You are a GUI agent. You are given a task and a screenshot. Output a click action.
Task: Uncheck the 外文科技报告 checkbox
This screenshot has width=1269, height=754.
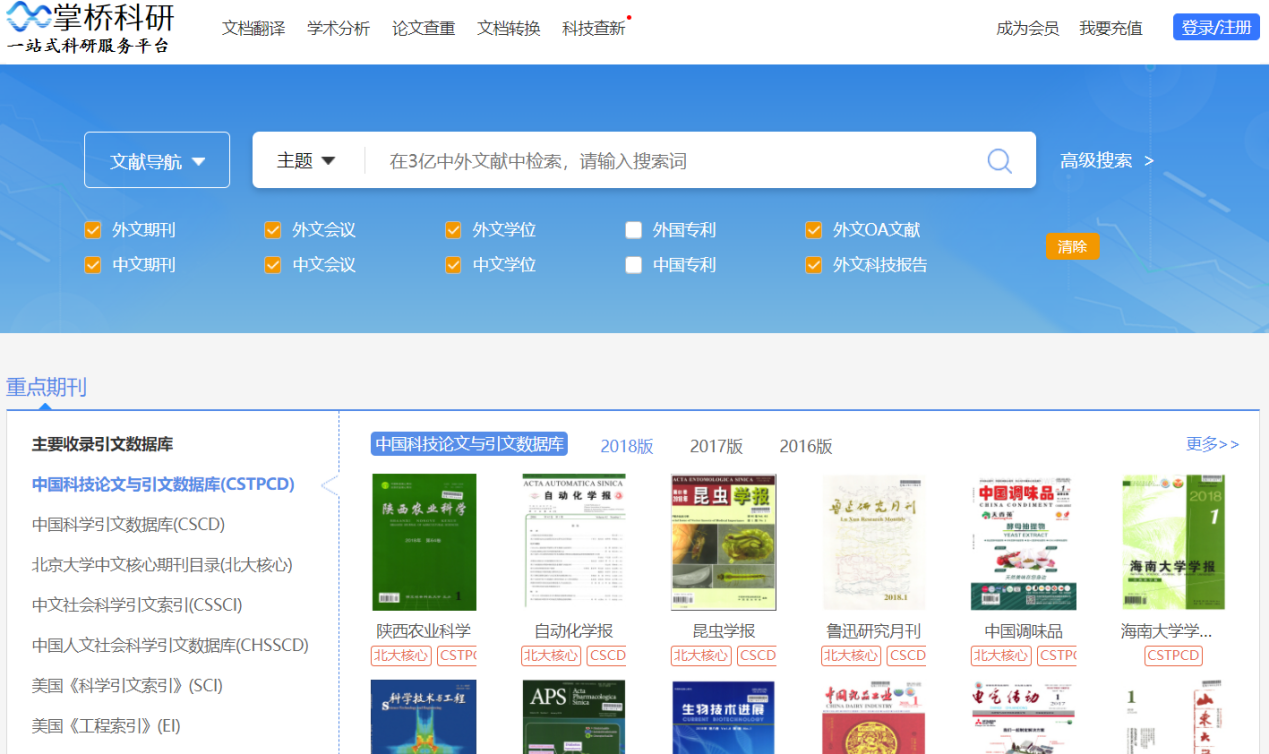813,265
